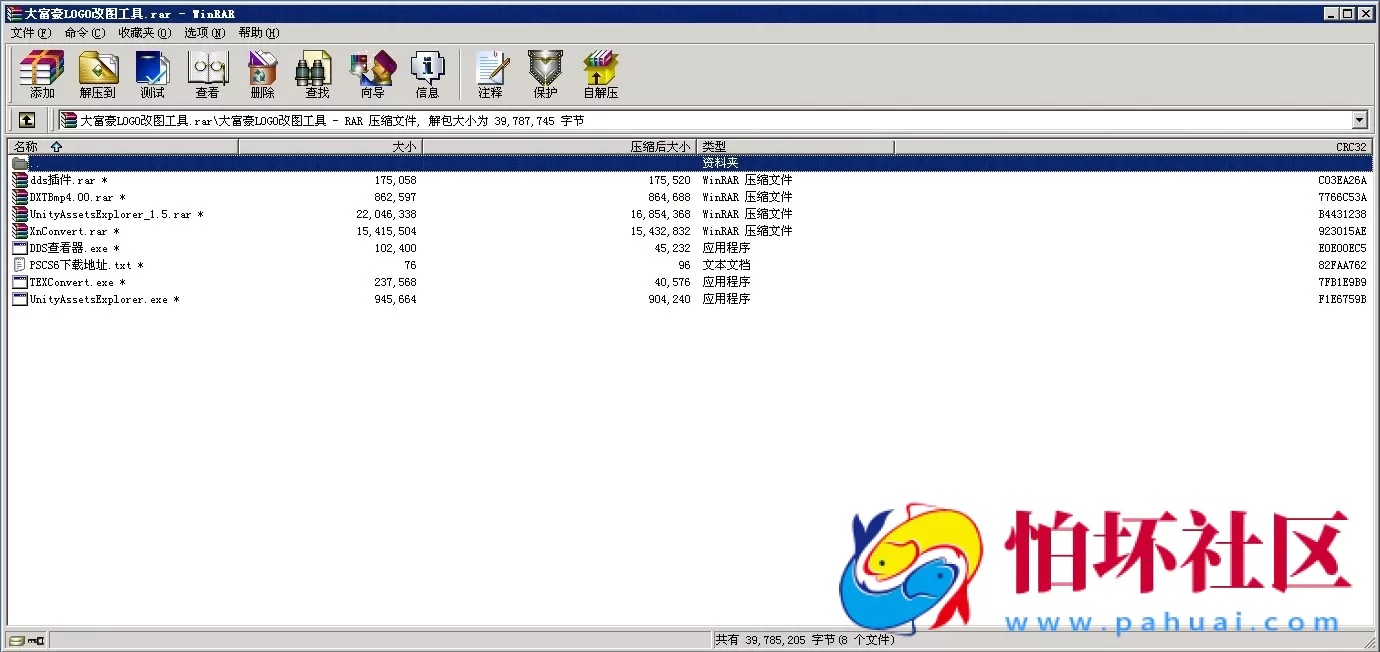1380x652 pixels.
Task: Click the 解压到 (Extract To) icon
Action: (x=98, y=75)
